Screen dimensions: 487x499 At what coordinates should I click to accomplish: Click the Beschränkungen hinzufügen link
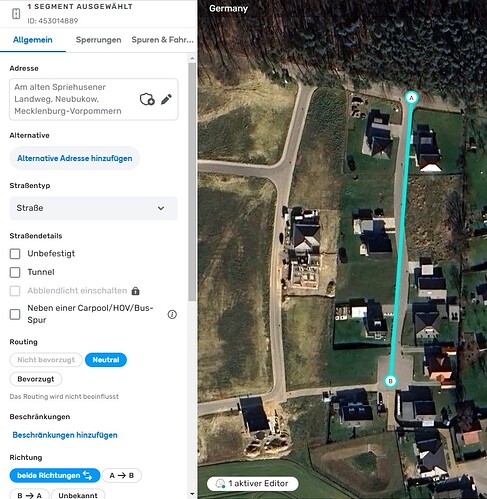coord(65,435)
